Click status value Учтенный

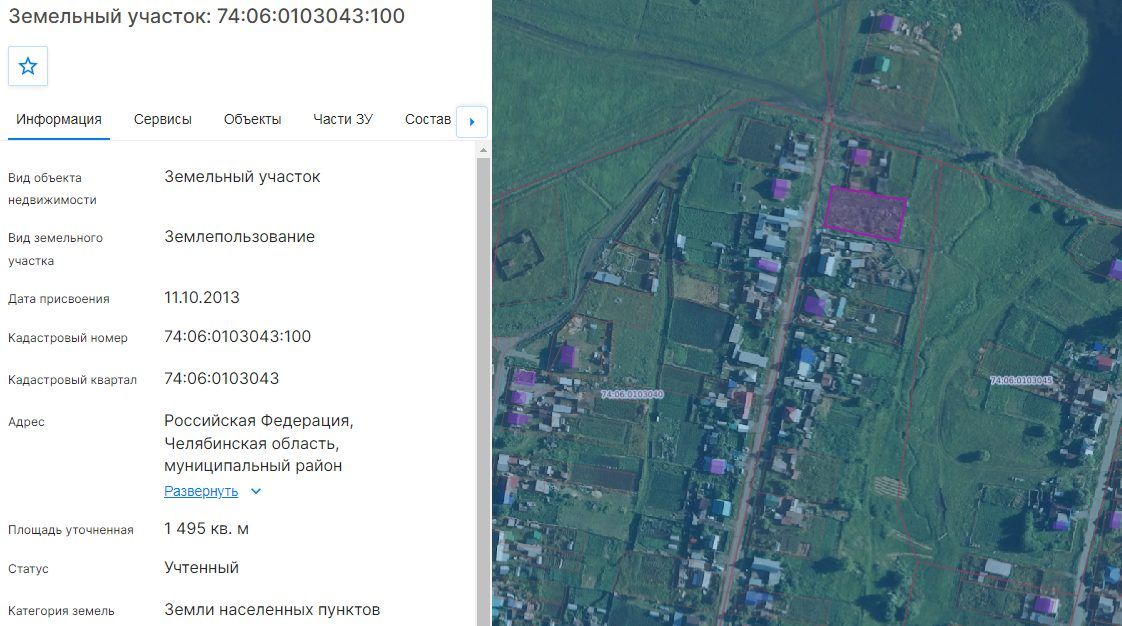click(x=202, y=568)
